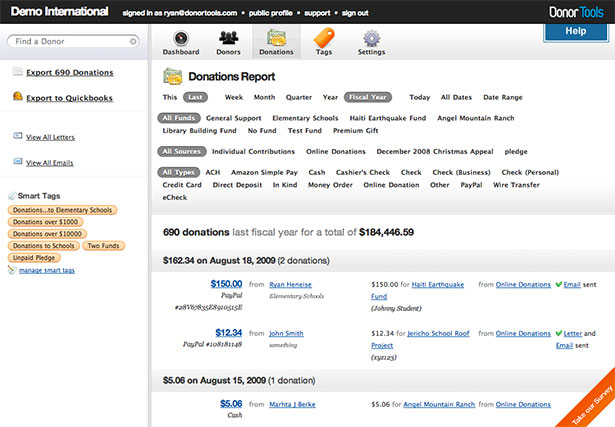Screen dimensions: 615x427
Task: Filter by Credit Card type
Action: tap(182, 185)
